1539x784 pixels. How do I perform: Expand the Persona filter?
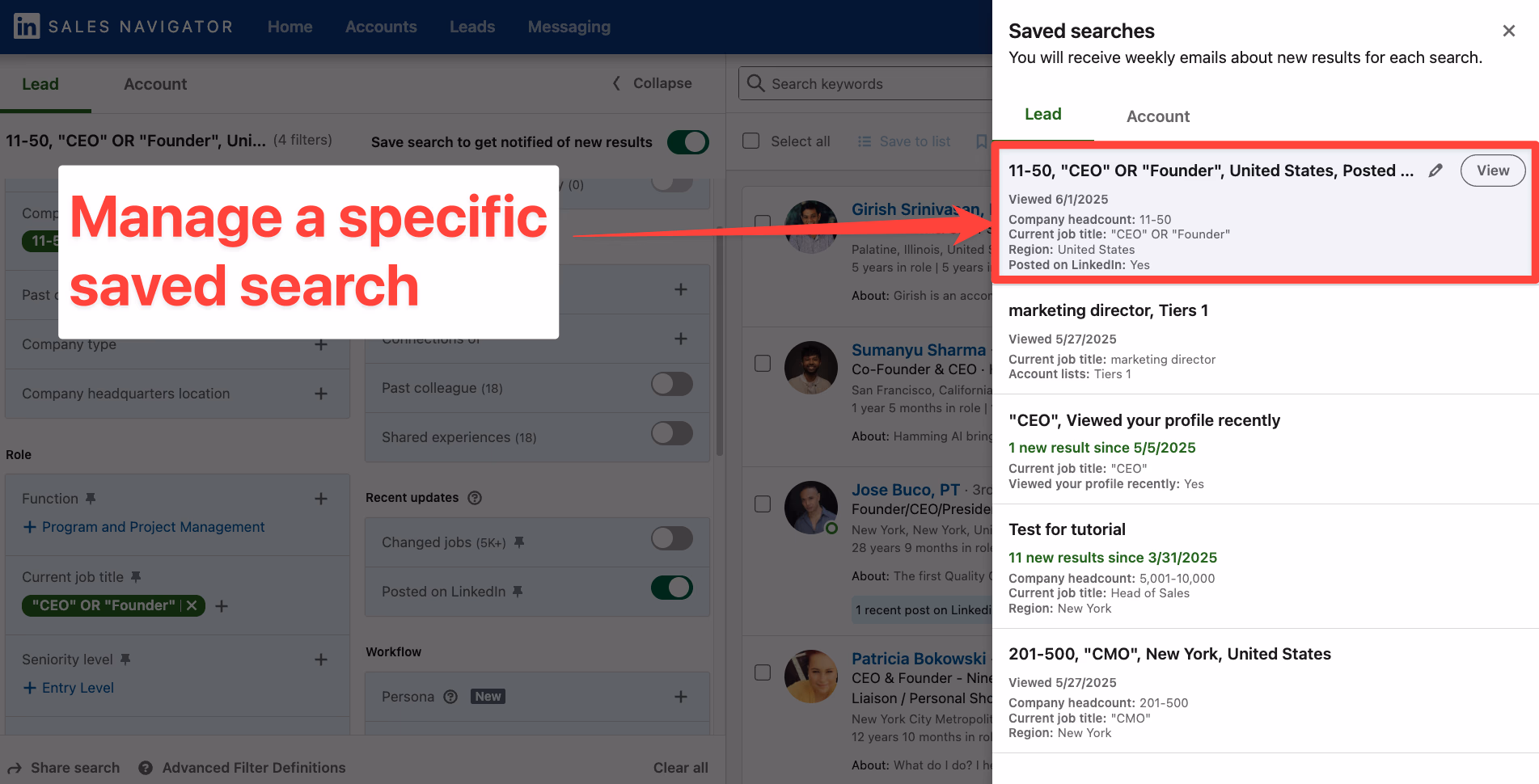pos(681,697)
